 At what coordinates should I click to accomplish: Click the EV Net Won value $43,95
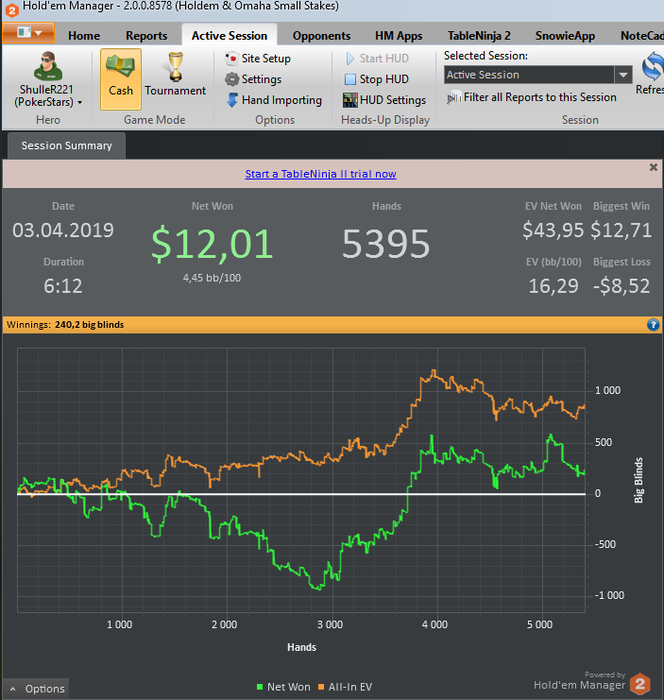point(553,230)
